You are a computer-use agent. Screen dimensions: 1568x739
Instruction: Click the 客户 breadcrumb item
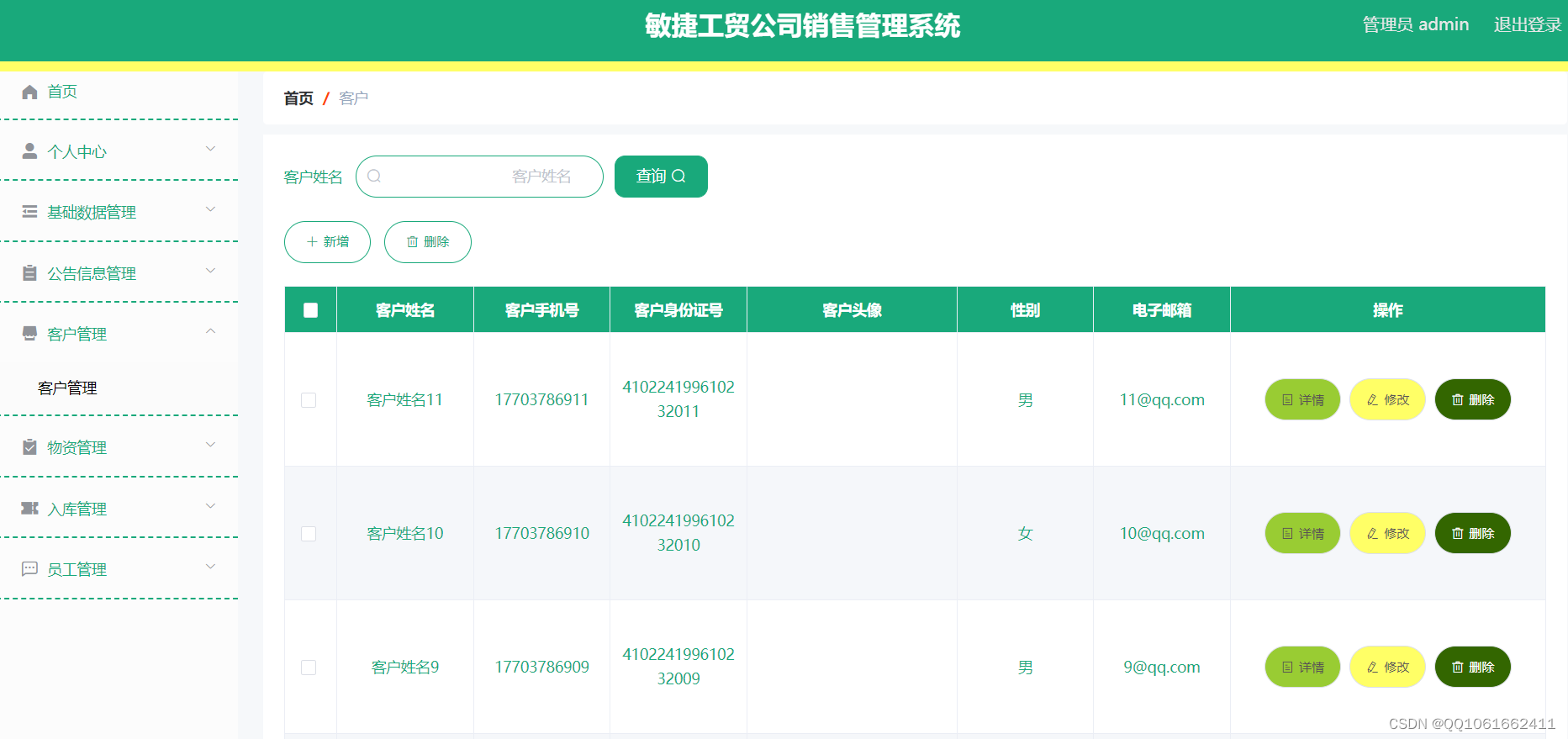[353, 98]
